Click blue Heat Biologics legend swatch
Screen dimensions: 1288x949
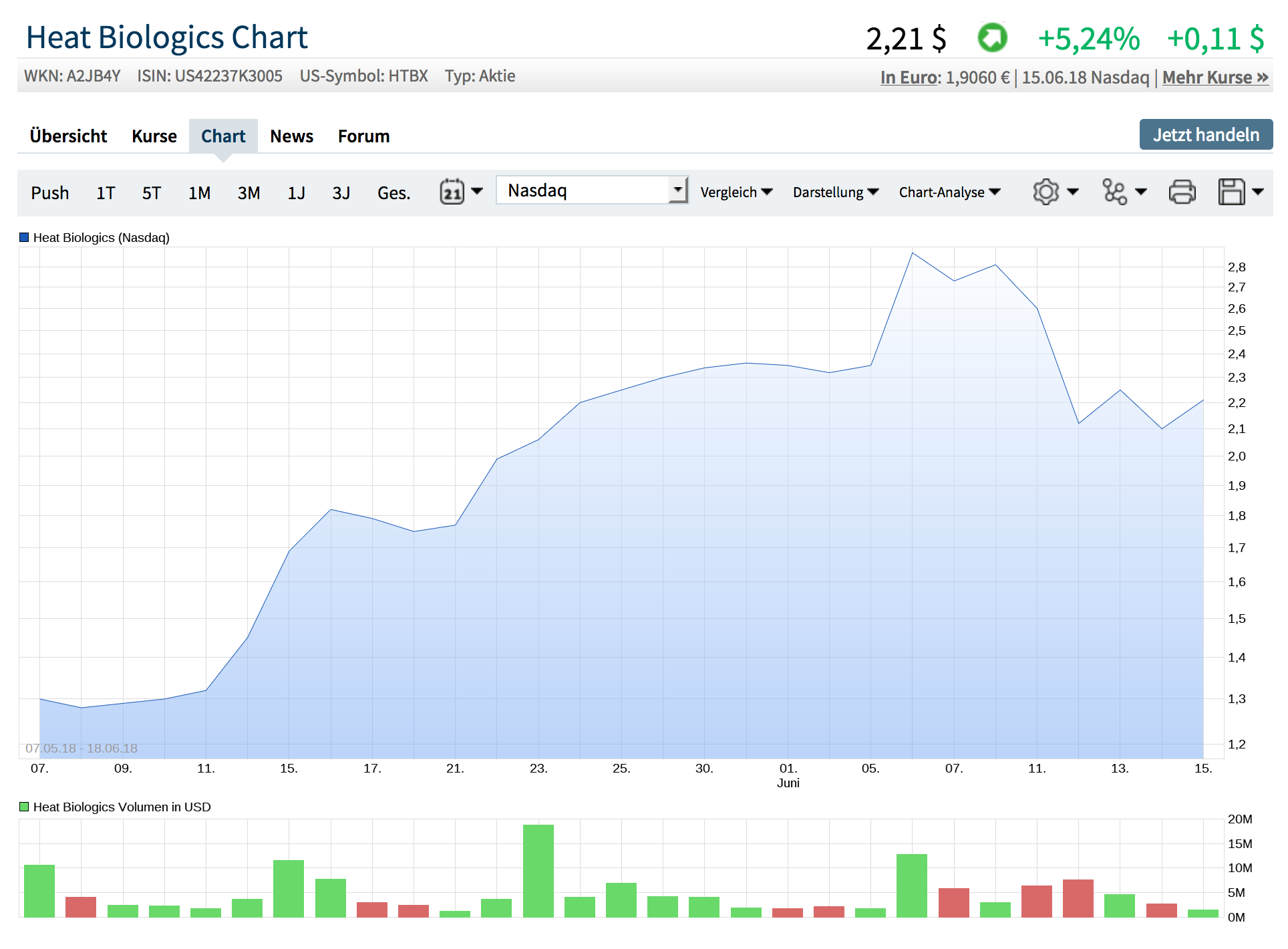[25, 237]
